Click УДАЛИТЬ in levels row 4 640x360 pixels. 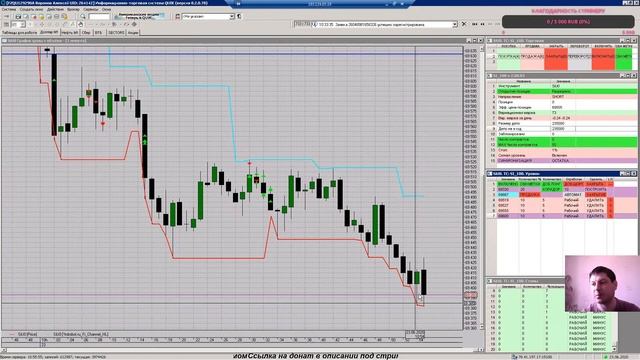pyautogui.click(x=596, y=200)
